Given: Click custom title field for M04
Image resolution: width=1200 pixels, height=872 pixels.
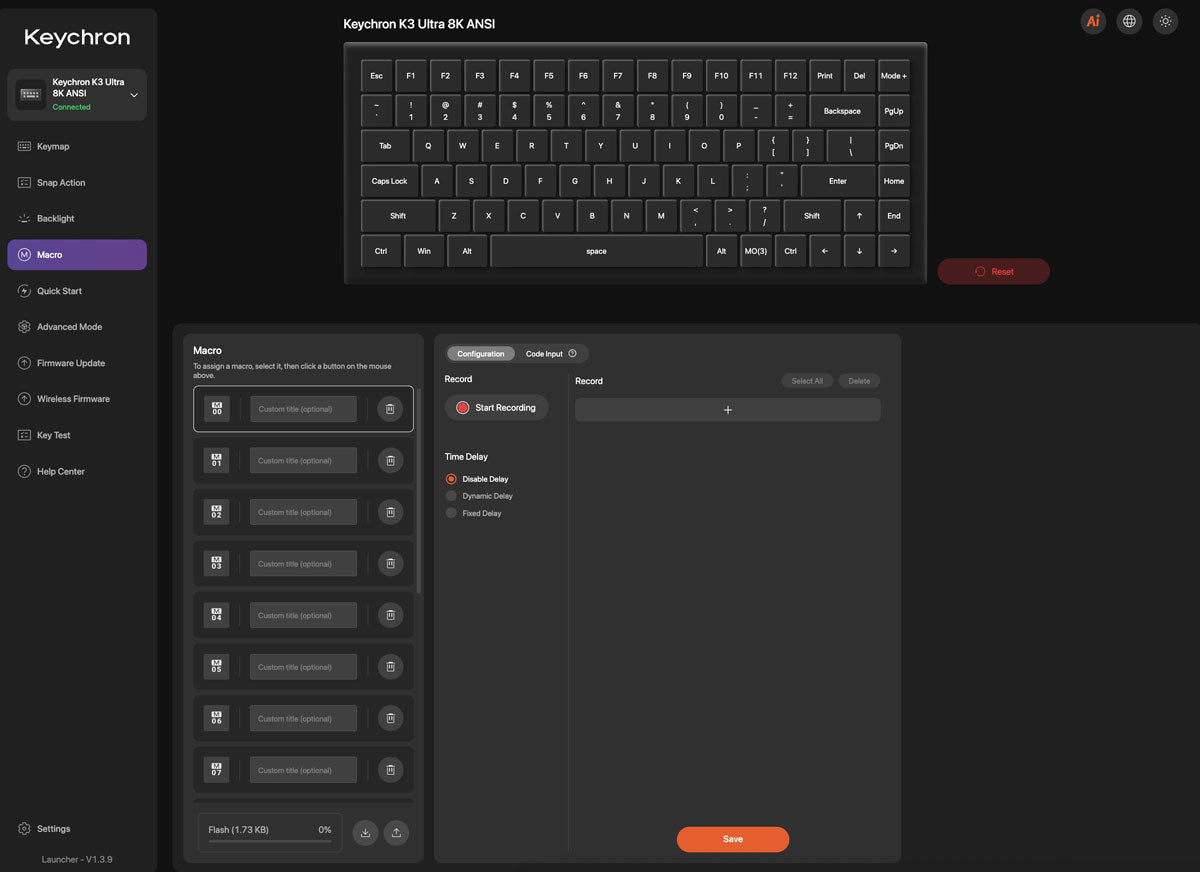Looking at the screenshot, I should point(303,615).
